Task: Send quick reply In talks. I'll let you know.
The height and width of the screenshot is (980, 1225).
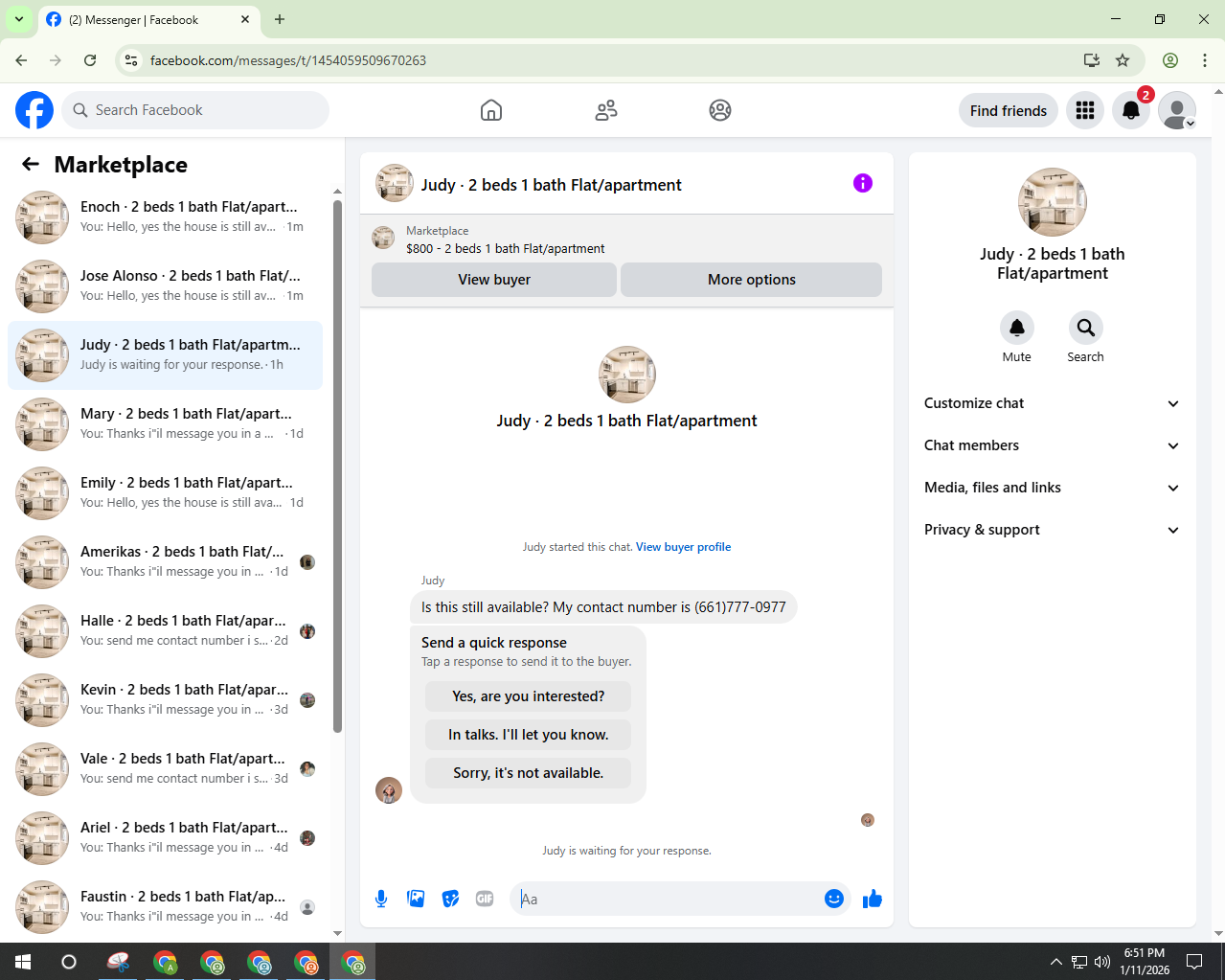Action: [529, 735]
